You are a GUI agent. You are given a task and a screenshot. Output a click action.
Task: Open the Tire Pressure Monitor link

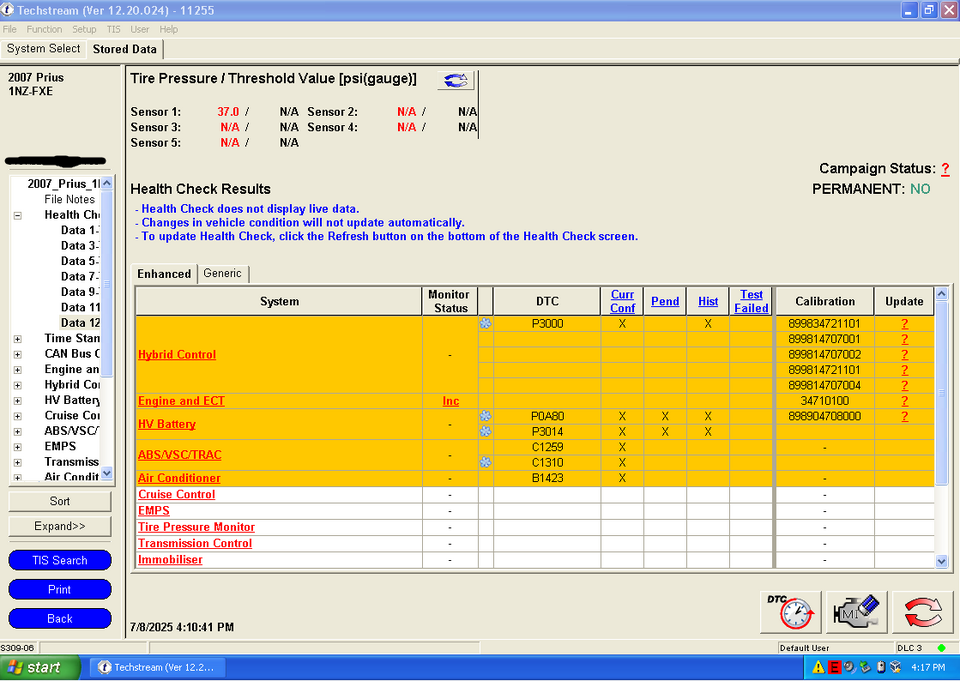tap(196, 527)
